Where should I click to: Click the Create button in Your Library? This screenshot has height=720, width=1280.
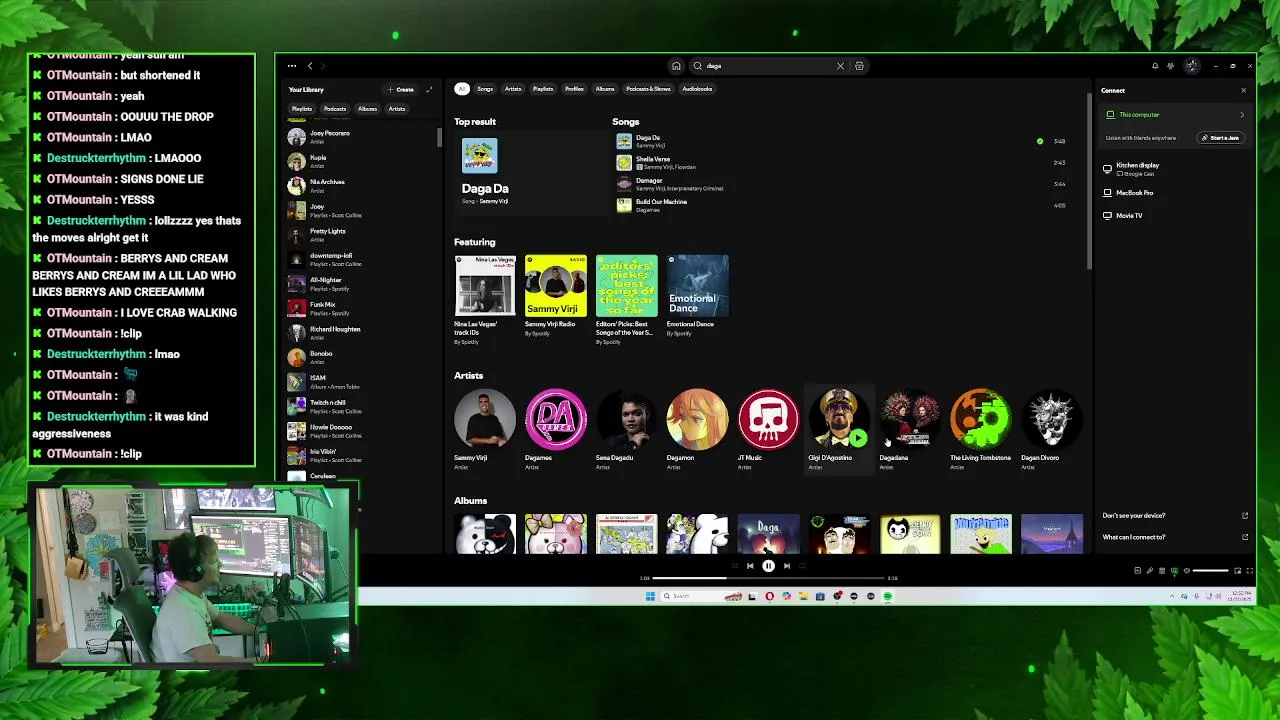point(401,89)
